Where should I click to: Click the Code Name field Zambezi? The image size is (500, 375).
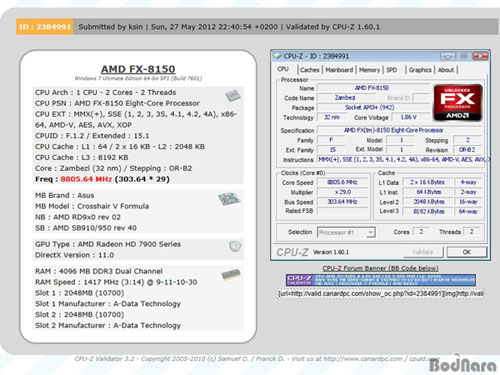(x=346, y=98)
